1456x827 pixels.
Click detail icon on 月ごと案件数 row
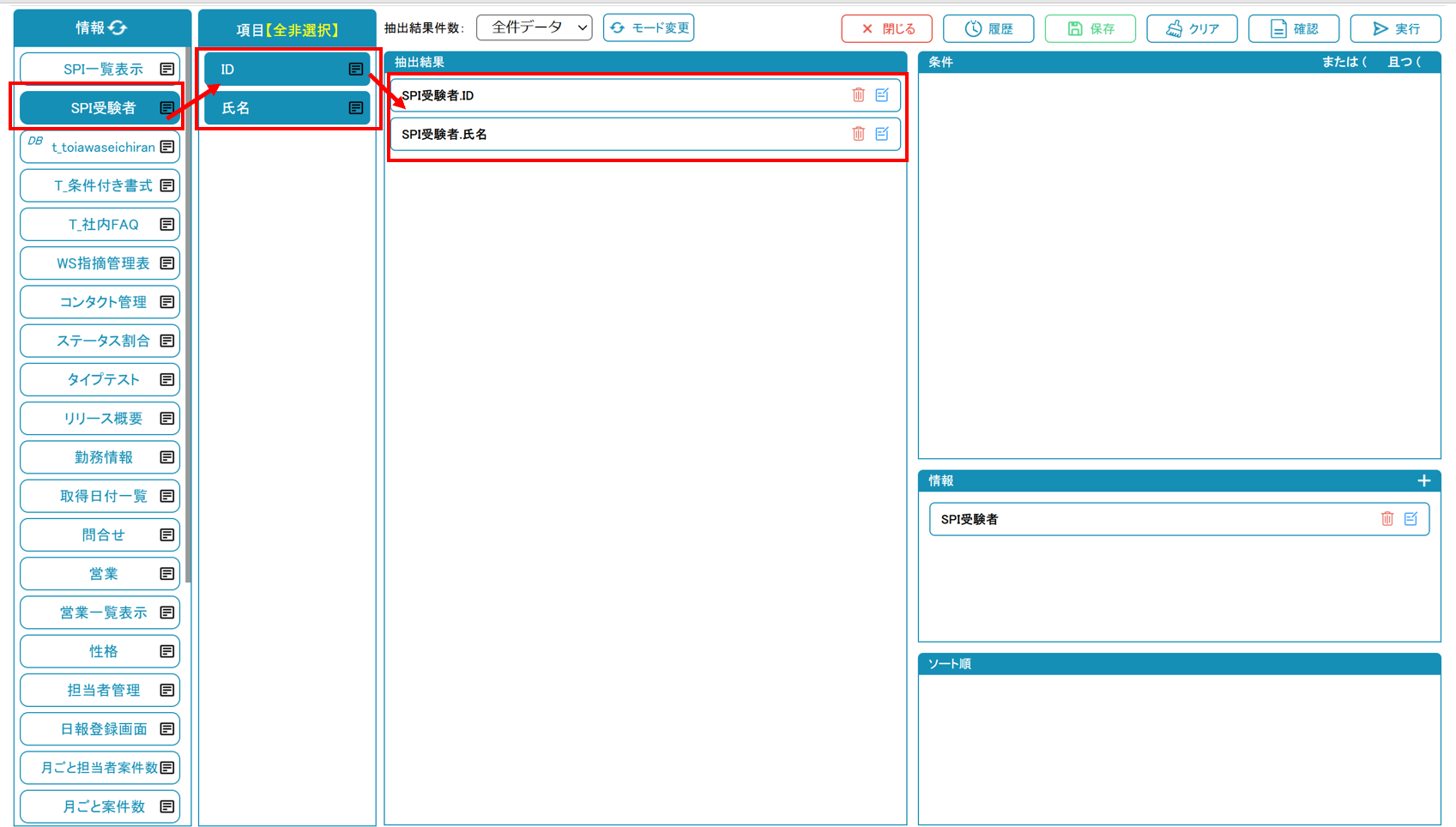pos(167,806)
